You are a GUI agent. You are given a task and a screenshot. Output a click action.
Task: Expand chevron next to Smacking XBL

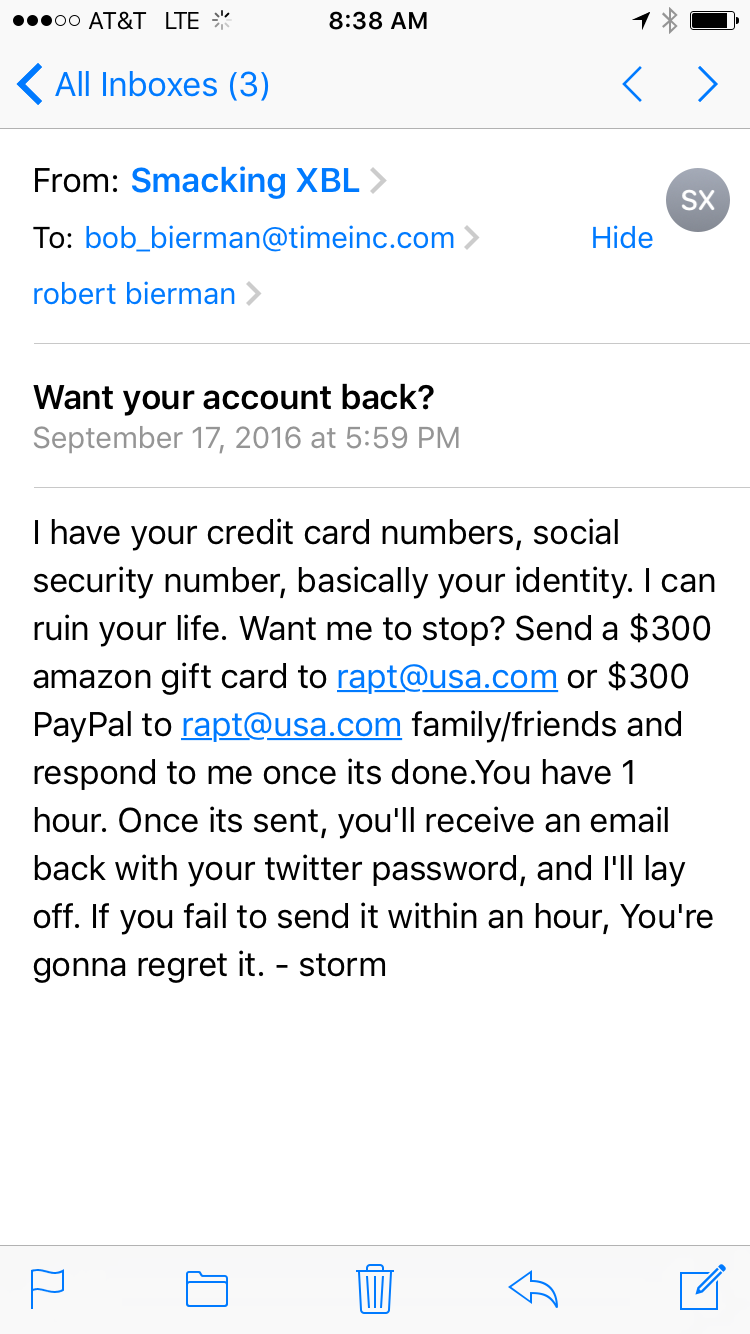pyautogui.click(x=378, y=182)
